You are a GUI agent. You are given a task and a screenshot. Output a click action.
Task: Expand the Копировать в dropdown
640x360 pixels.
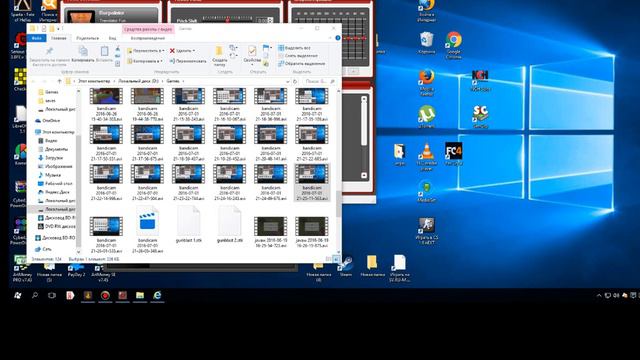coord(162,61)
